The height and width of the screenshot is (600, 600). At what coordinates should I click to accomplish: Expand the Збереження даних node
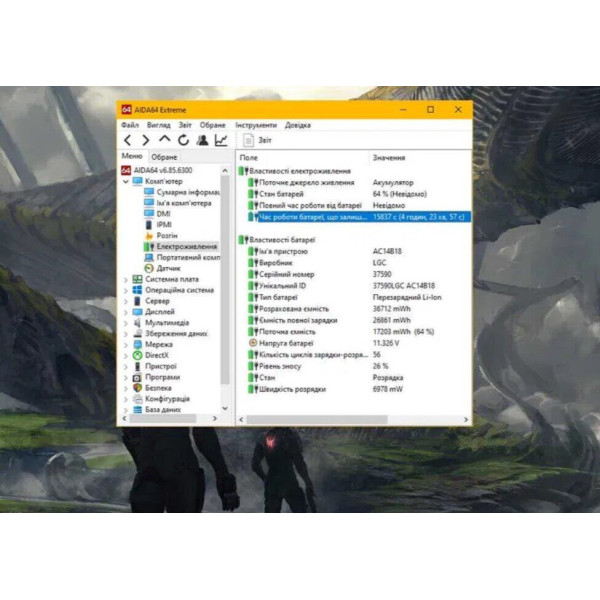point(126,334)
